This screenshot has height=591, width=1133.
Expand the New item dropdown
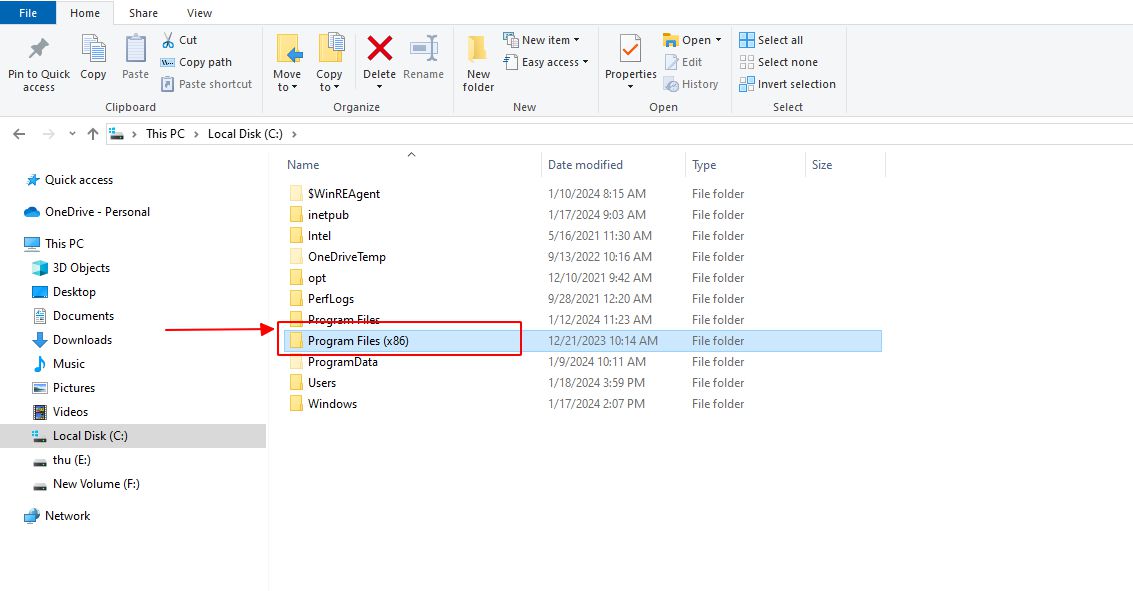coord(544,39)
